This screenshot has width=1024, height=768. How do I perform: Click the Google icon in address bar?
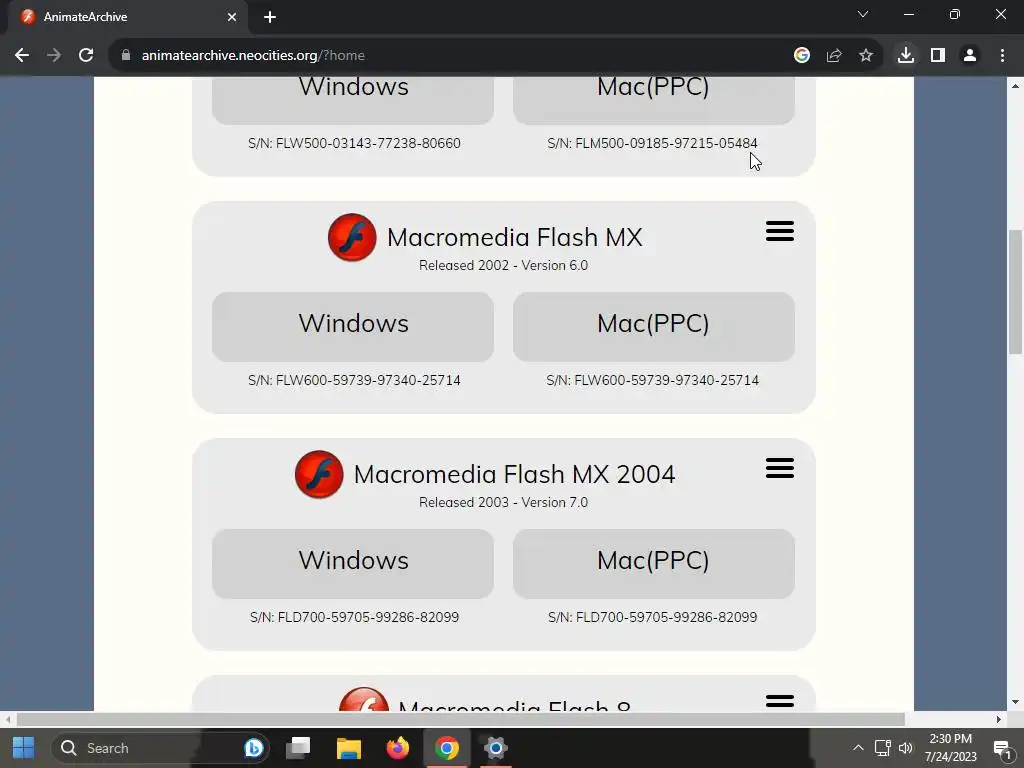802,56
